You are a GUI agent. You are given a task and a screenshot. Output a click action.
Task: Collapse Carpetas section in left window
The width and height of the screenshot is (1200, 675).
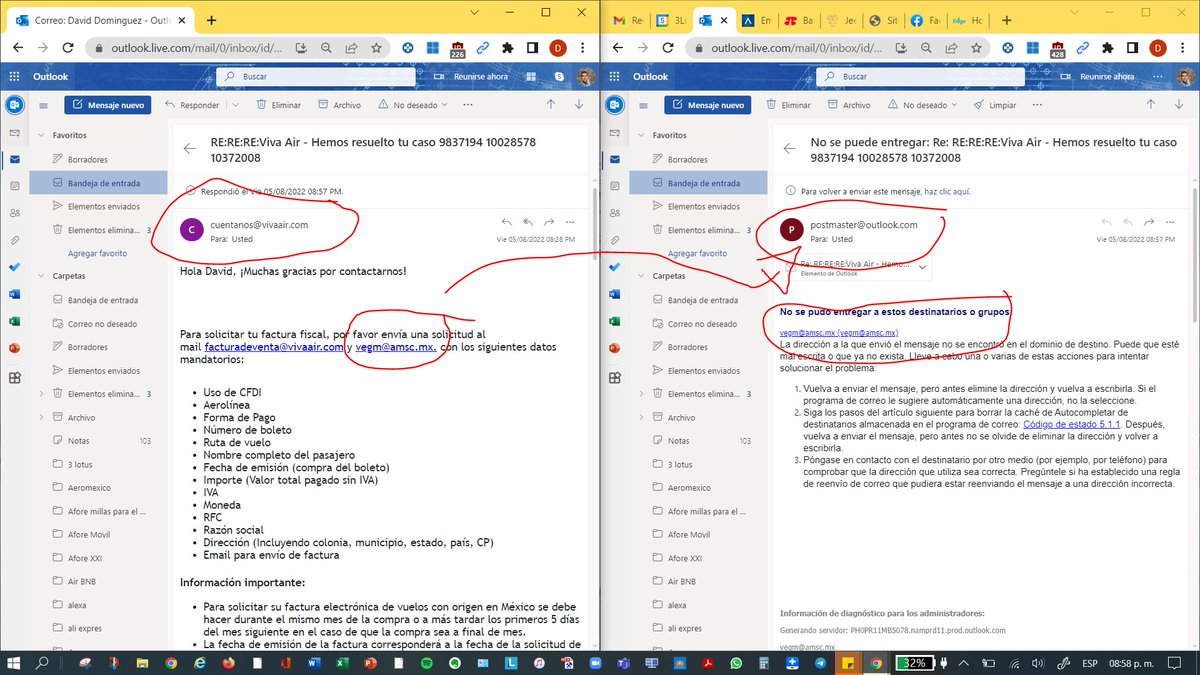click(41, 275)
